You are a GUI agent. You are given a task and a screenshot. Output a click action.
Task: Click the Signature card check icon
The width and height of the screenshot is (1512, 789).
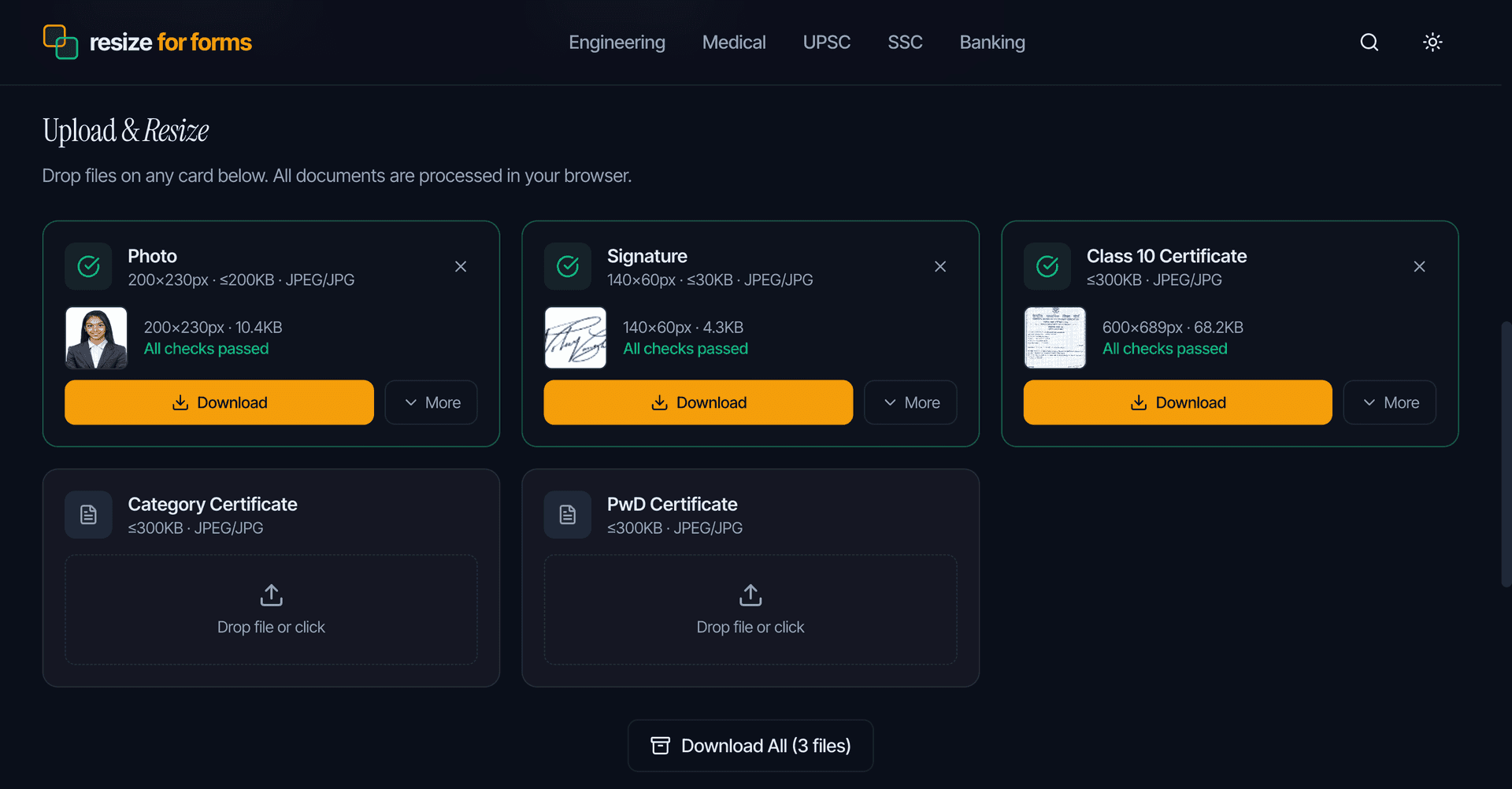(568, 267)
